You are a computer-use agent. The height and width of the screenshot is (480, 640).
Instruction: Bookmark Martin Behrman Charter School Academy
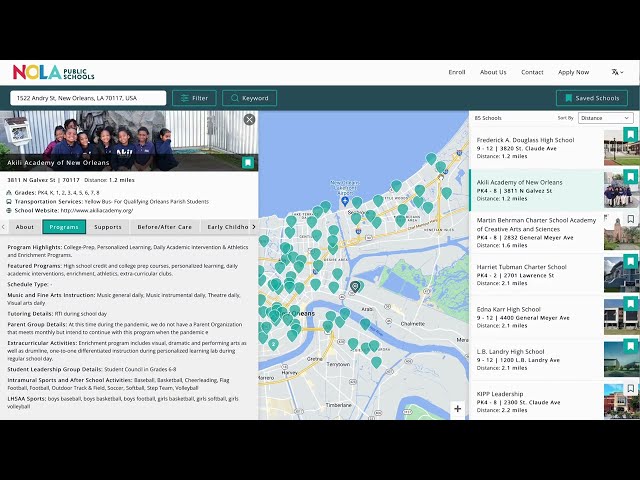[x=631, y=219]
